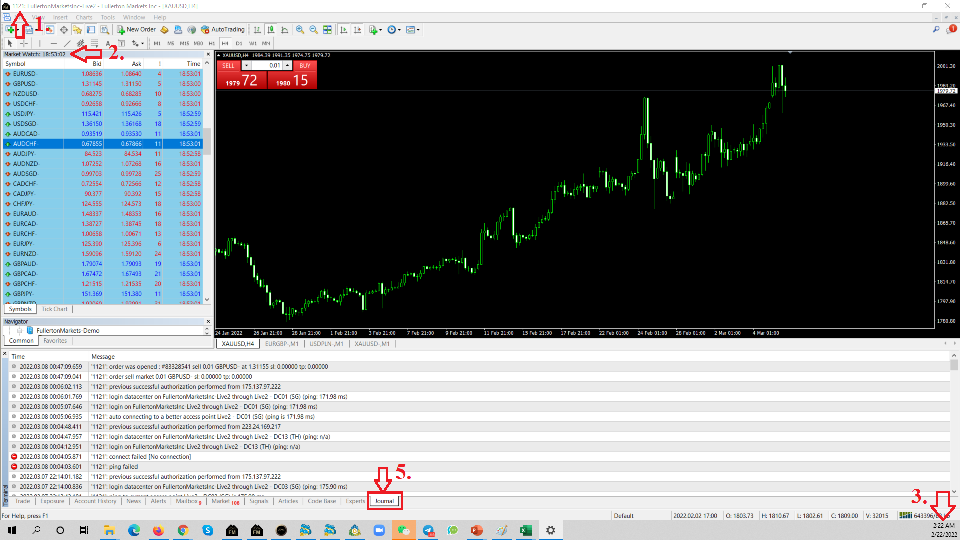960x540 pixels.
Task: Select the horizontal line drawing tool
Action: (x=54, y=43)
